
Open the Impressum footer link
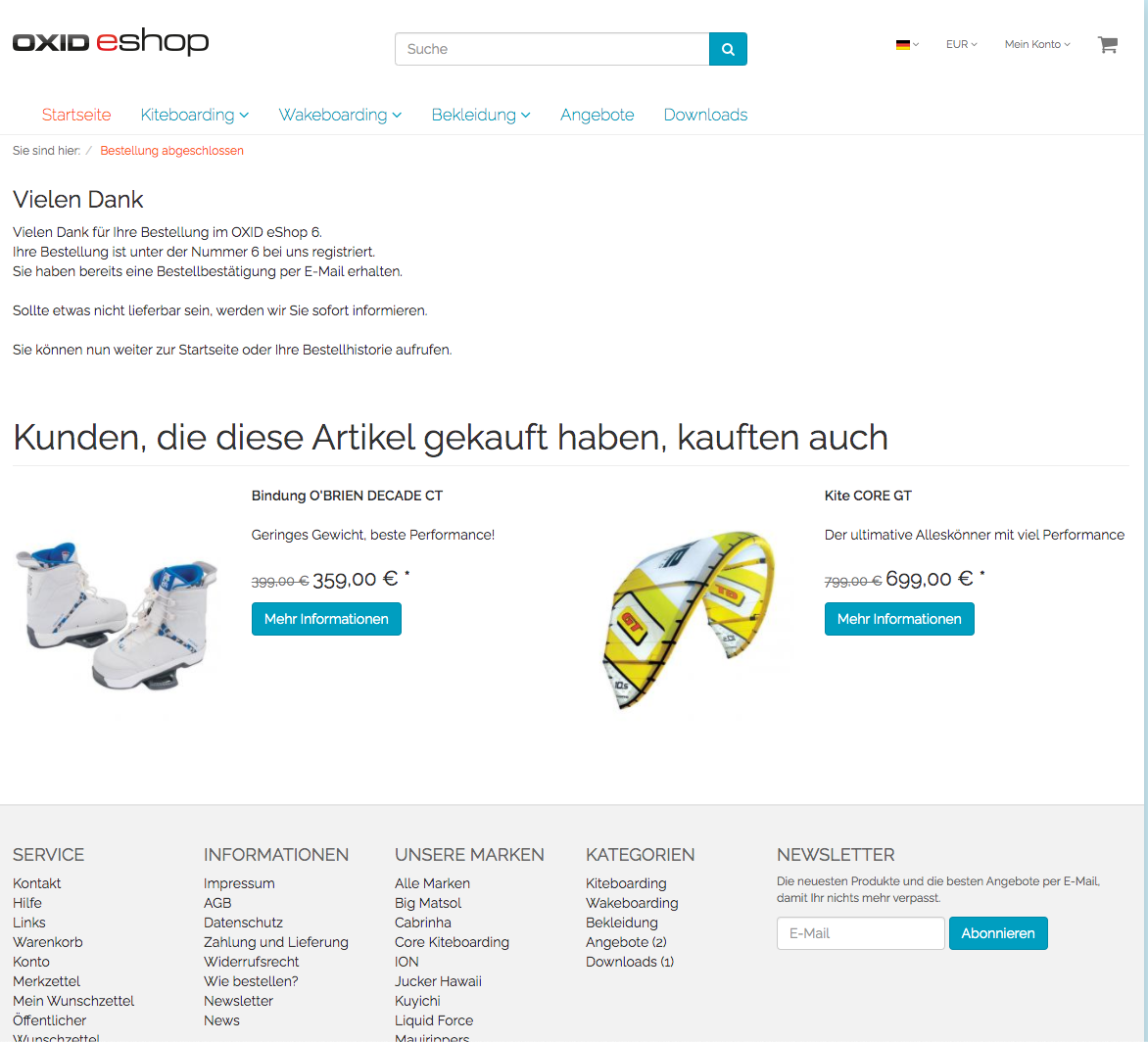pyautogui.click(x=239, y=883)
